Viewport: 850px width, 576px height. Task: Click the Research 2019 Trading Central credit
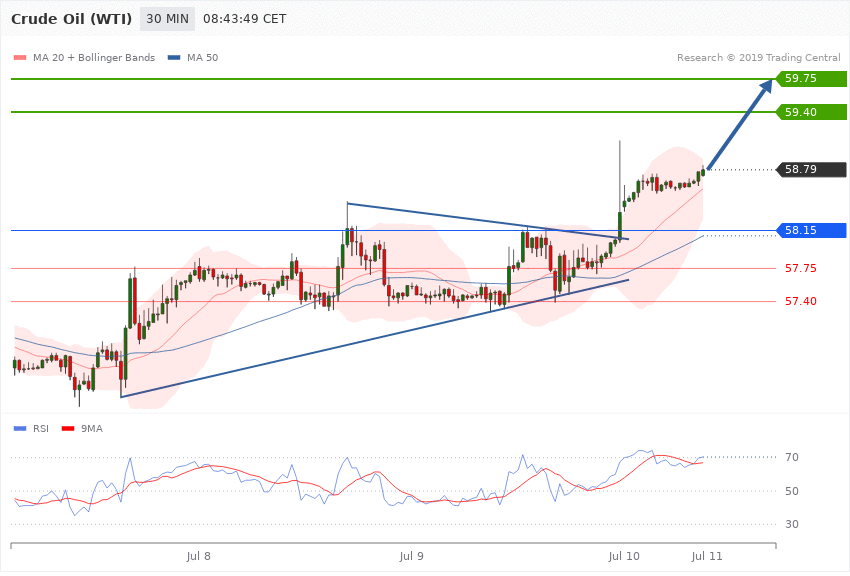tap(758, 57)
